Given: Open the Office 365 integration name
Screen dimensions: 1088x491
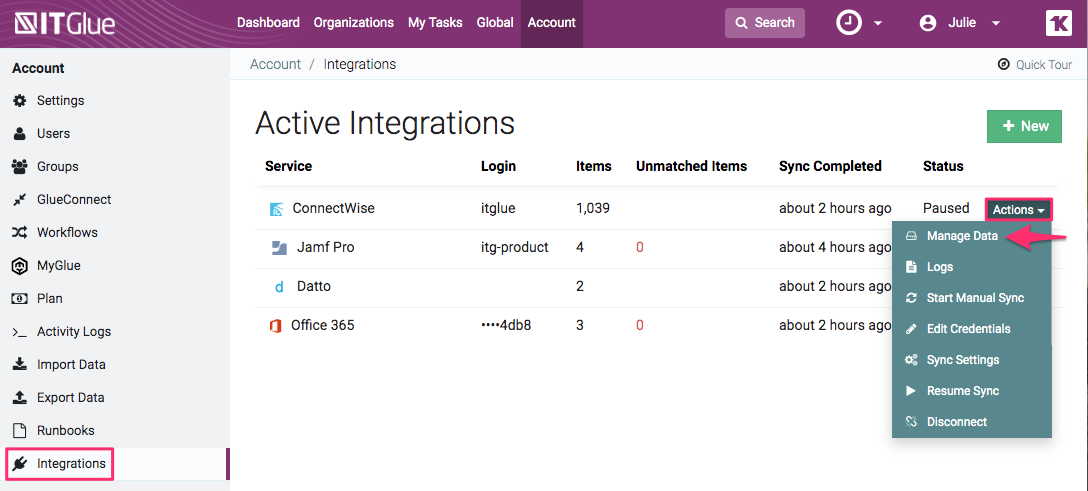Looking at the screenshot, I should coord(323,325).
